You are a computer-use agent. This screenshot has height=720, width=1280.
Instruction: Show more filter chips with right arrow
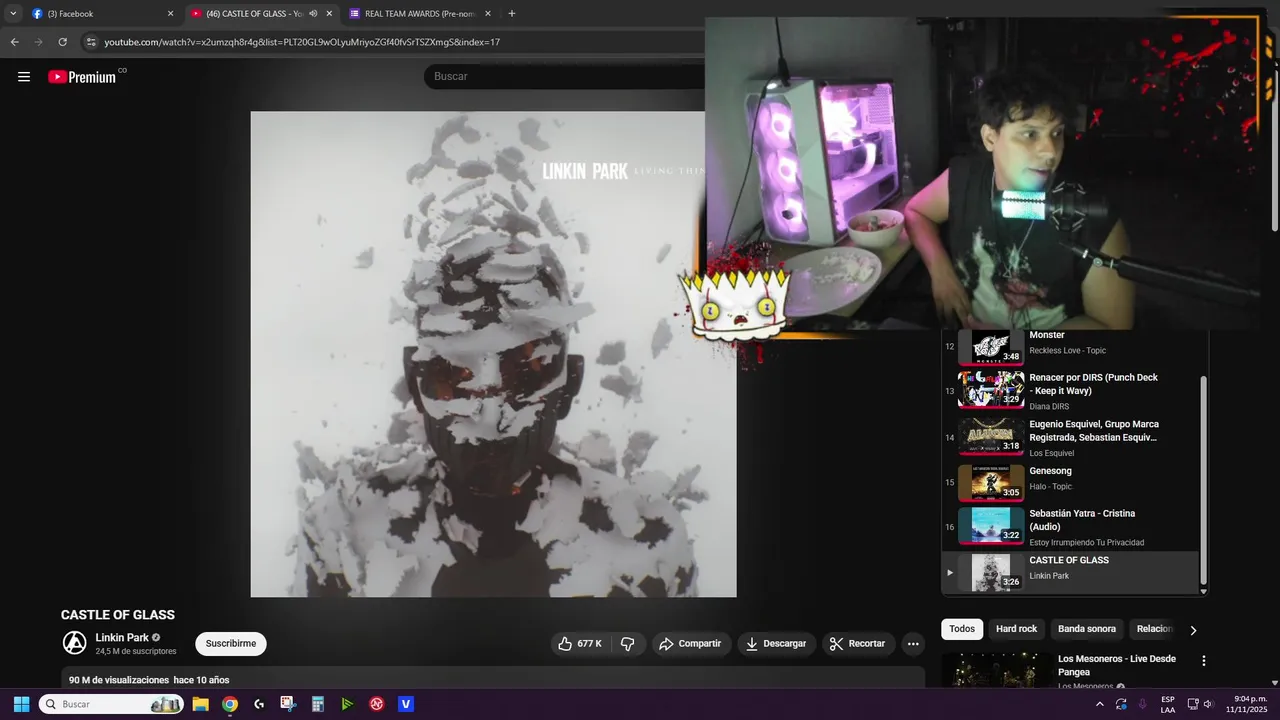point(1192,630)
